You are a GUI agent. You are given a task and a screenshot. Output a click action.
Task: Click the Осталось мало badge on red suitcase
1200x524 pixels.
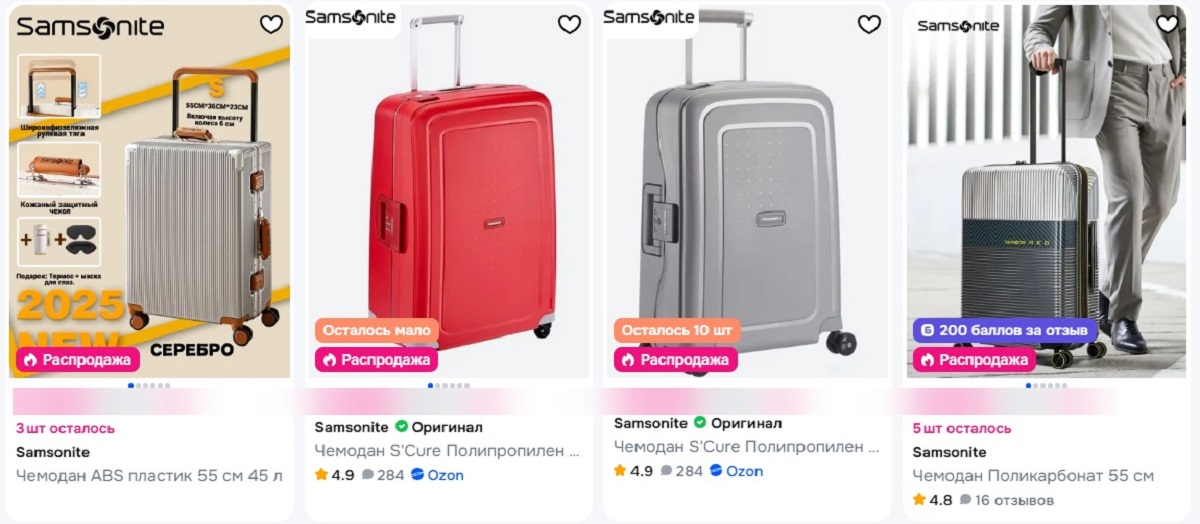click(377, 330)
